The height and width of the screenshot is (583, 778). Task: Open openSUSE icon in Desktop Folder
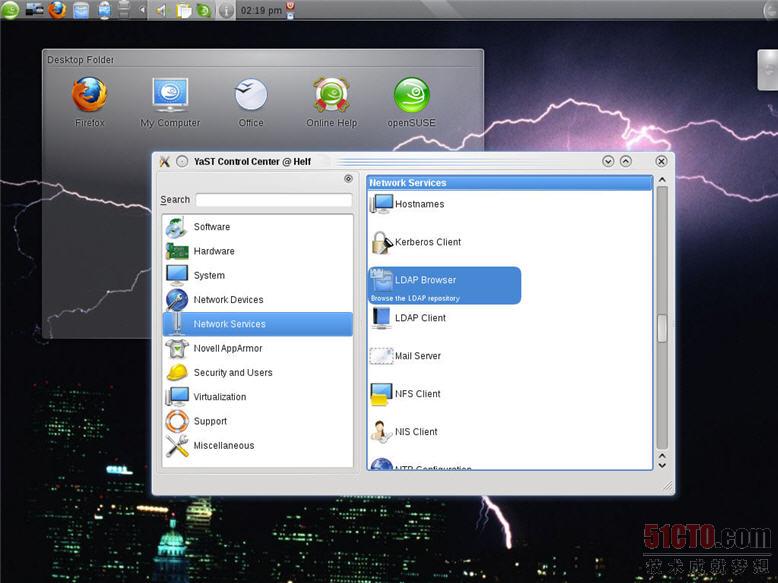(411, 102)
